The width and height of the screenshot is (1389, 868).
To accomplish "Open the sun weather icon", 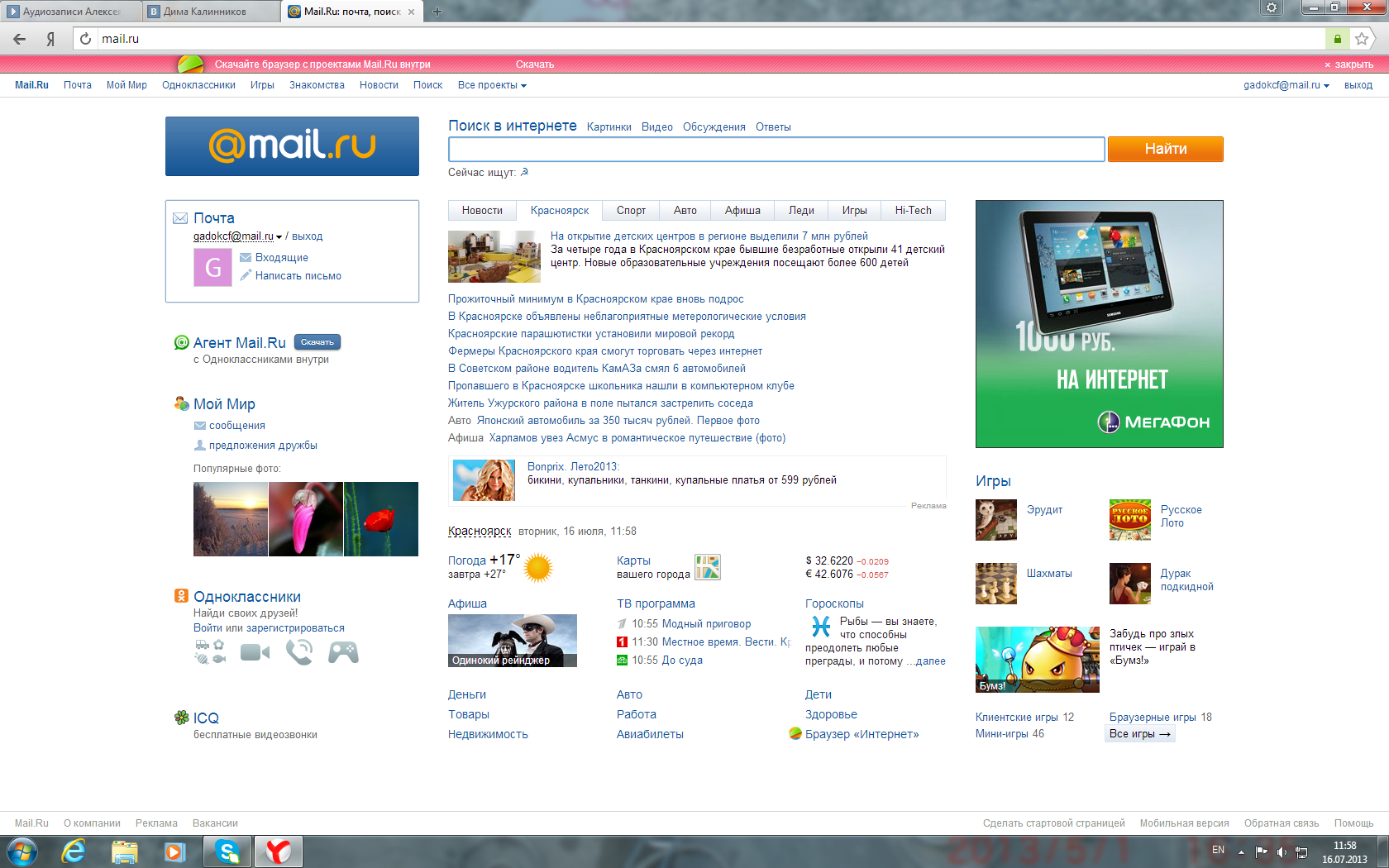I will (x=538, y=568).
